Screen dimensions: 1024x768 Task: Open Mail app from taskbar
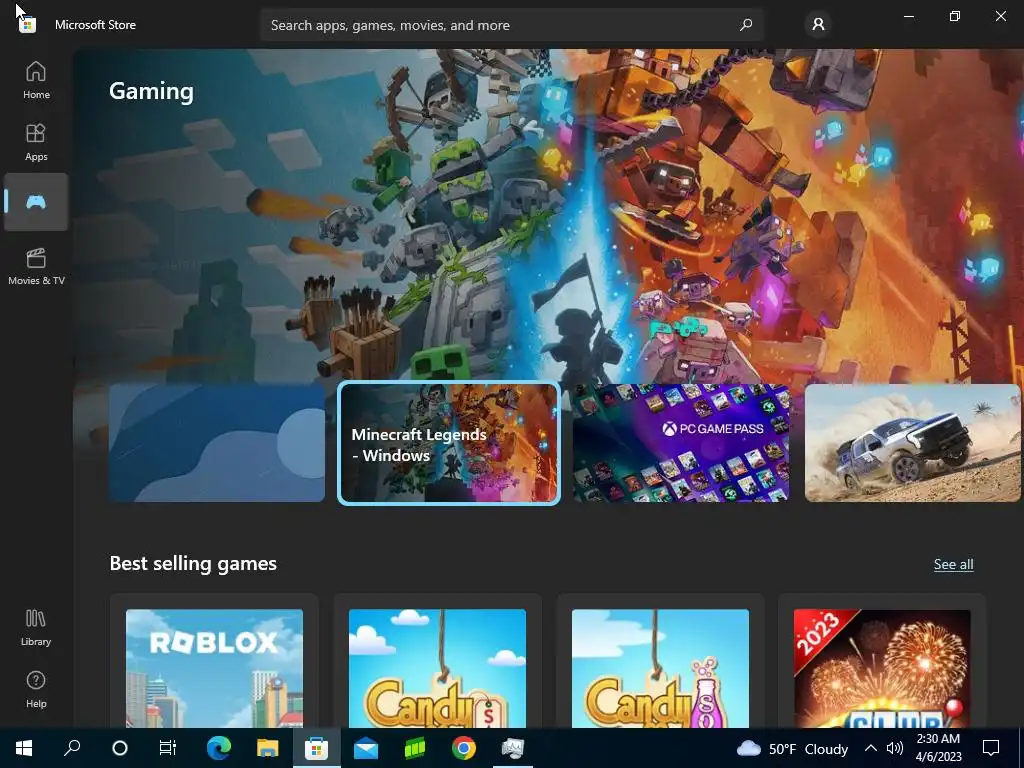pyautogui.click(x=366, y=748)
